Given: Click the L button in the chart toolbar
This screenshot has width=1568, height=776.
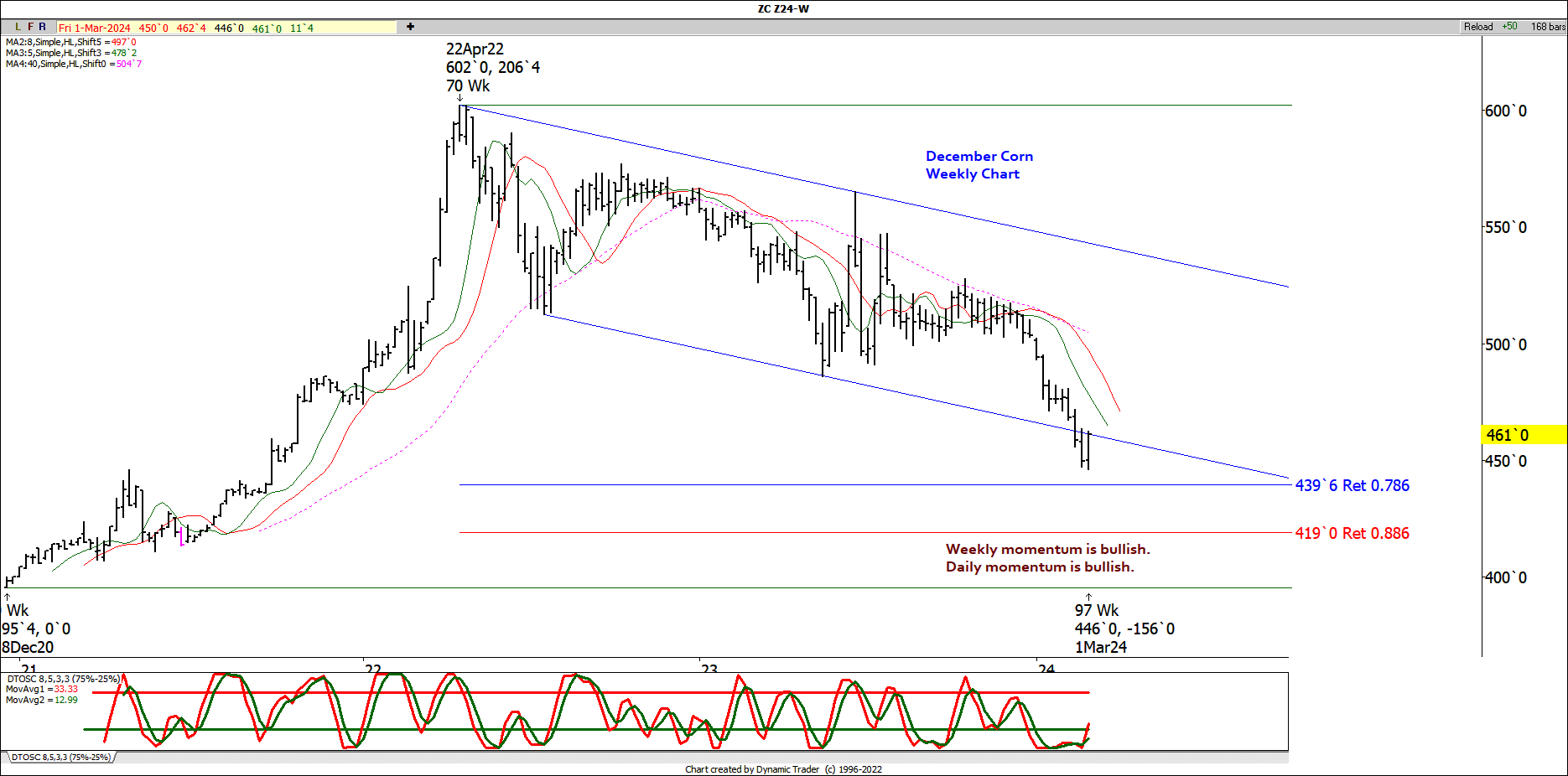Looking at the screenshot, I should (x=18, y=27).
